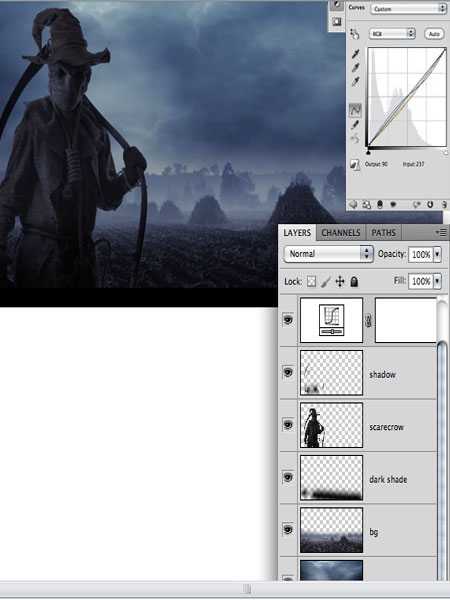Select the white layer mask thumbnail
450x600 pixels.
406,320
